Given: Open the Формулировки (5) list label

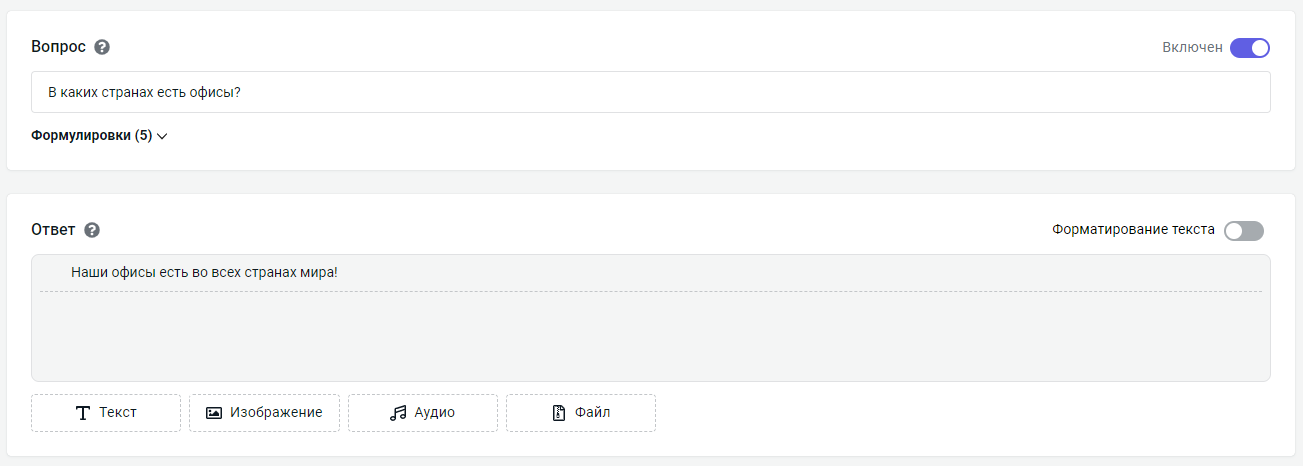Looking at the screenshot, I should (91, 136).
